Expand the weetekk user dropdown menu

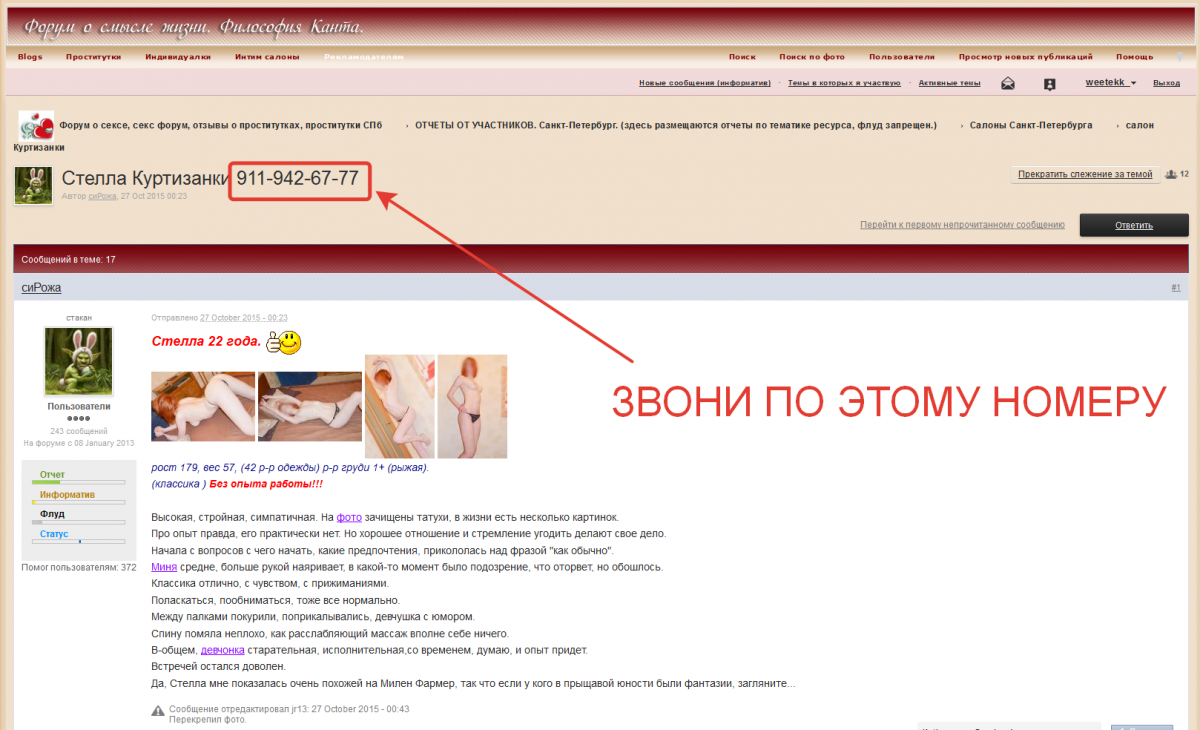1111,83
